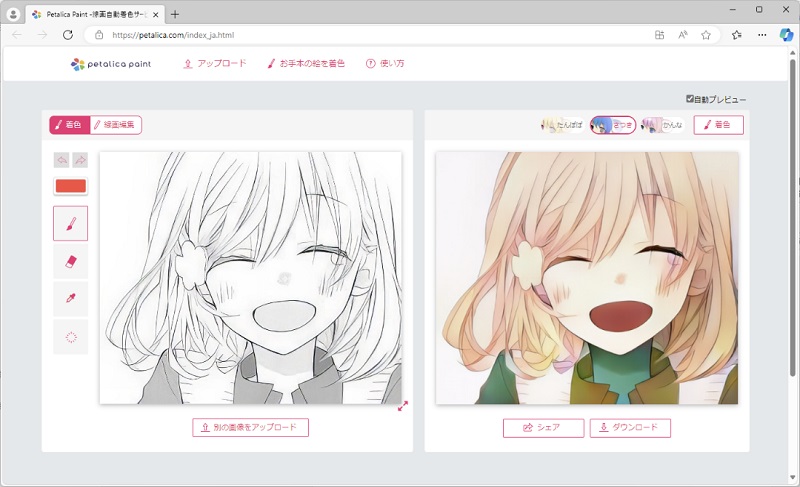Viewport: 800px width, 487px height.
Task: Expand the line art canvas fullscreen
Action: click(x=403, y=406)
